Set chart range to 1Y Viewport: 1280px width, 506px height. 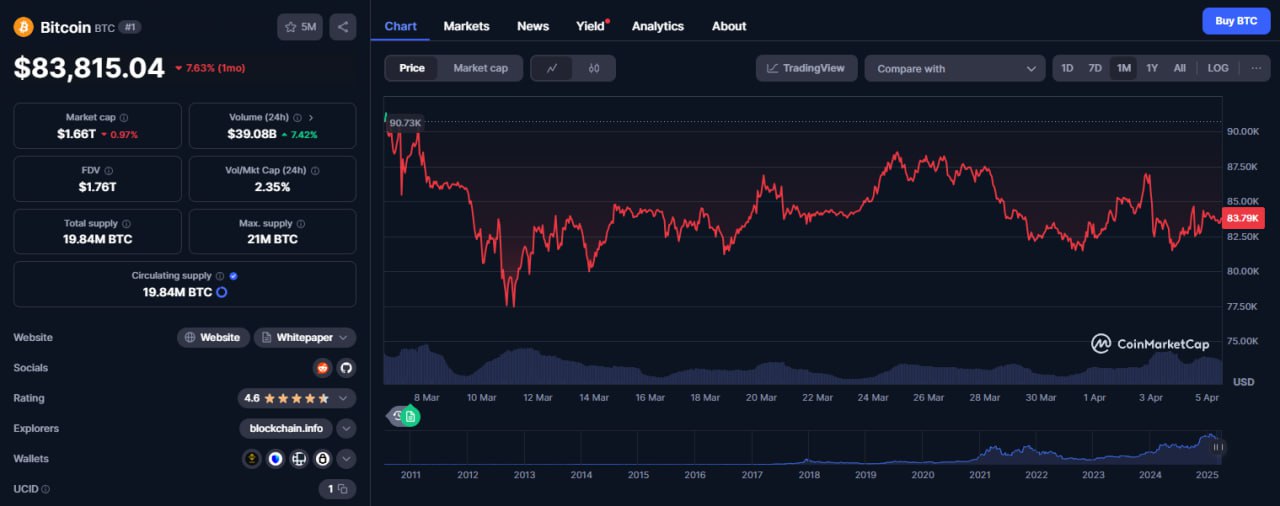pyautogui.click(x=1152, y=68)
